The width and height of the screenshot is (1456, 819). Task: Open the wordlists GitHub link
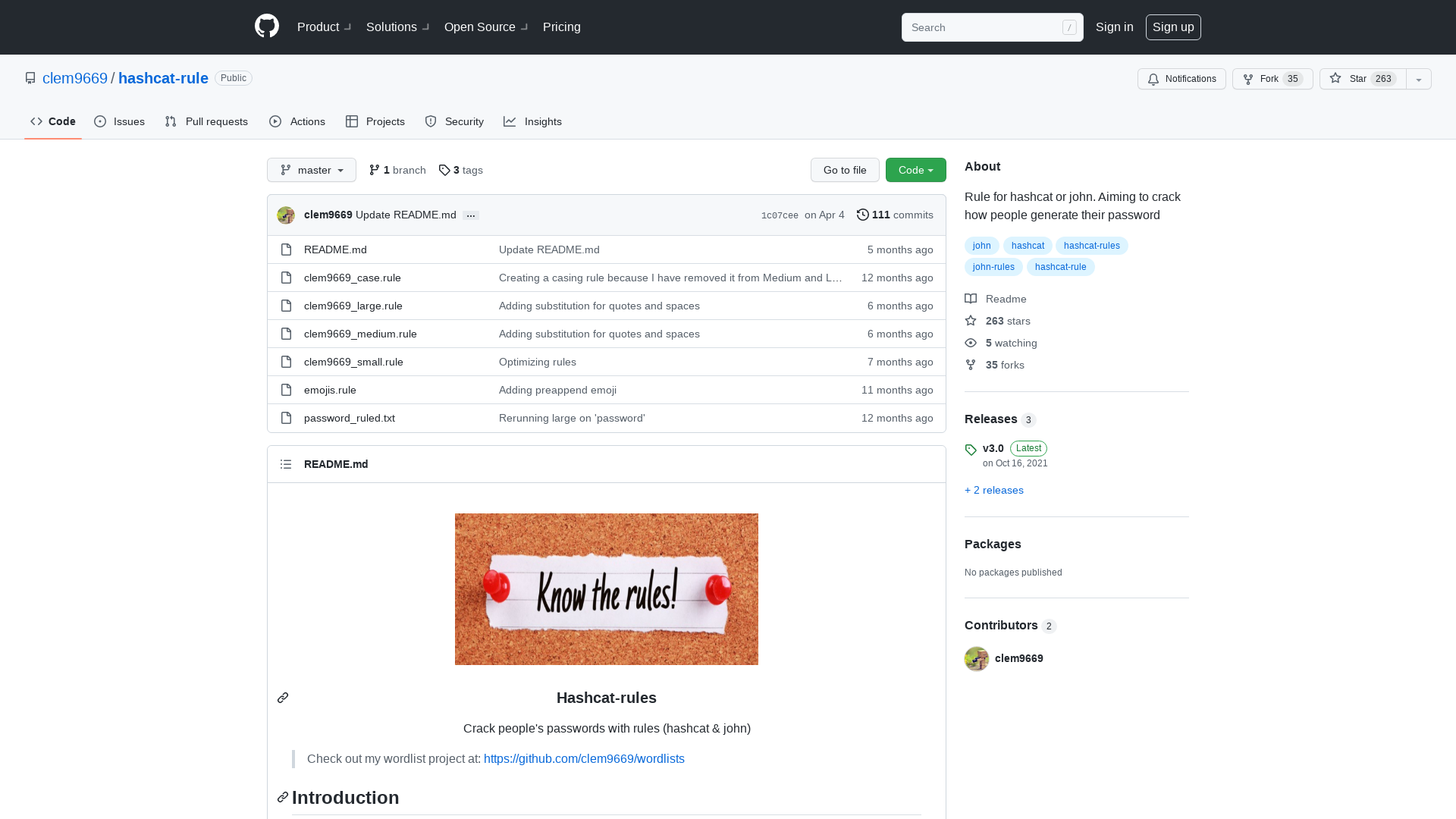pyautogui.click(x=584, y=758)
